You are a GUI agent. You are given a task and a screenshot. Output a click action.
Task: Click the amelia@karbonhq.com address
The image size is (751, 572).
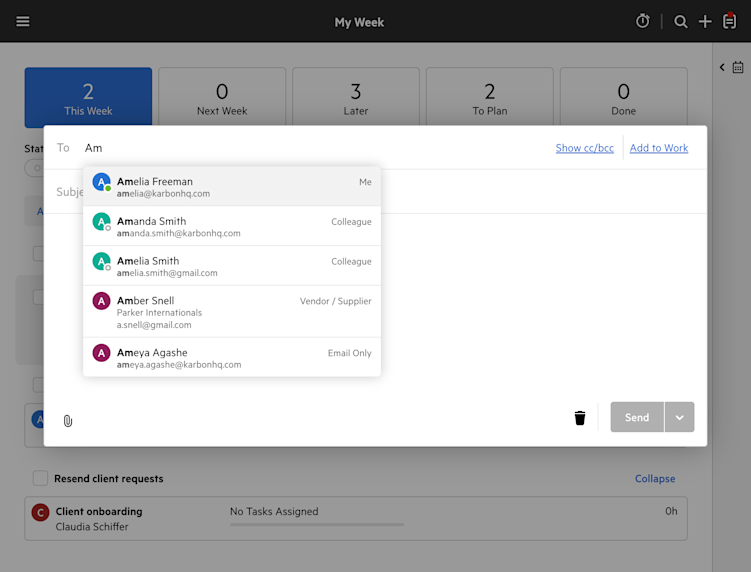pos(163,194)
